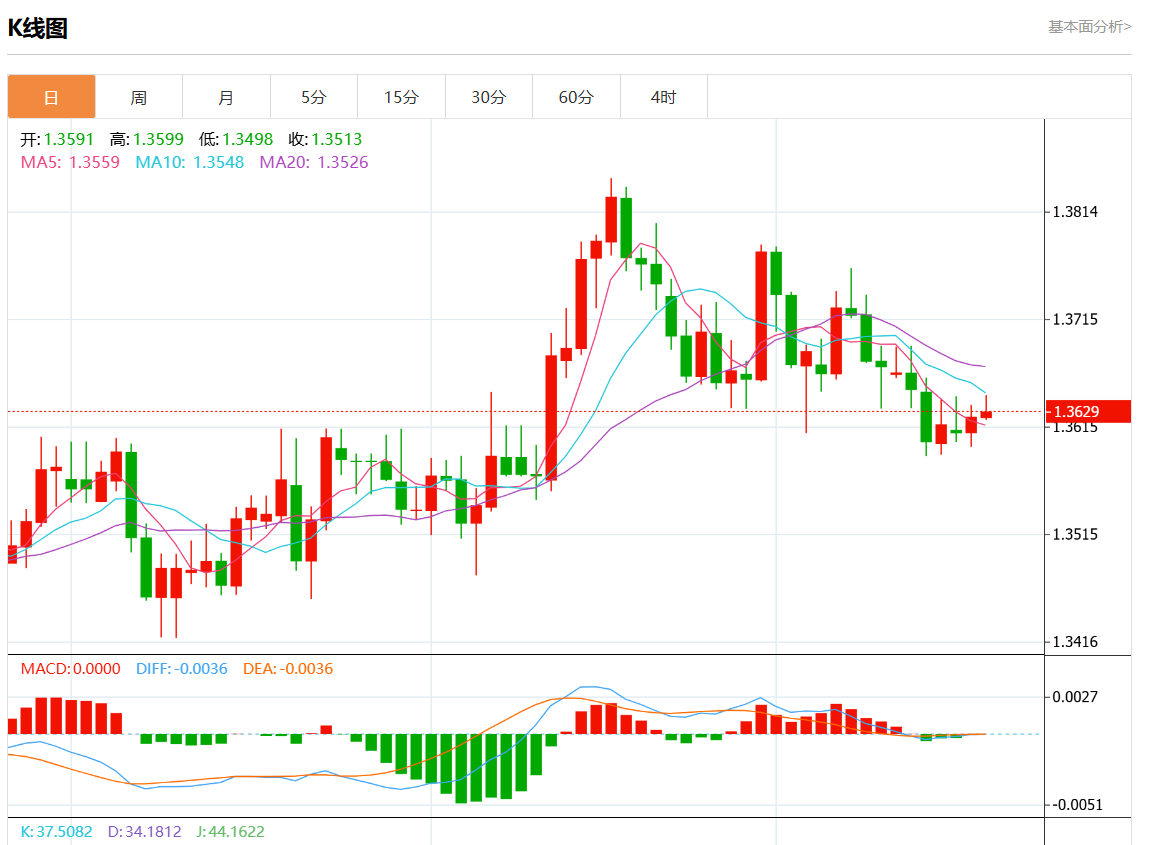Click the 0.0027 MACD axis label
The image size is (1161, 845).
[1075, 697]
